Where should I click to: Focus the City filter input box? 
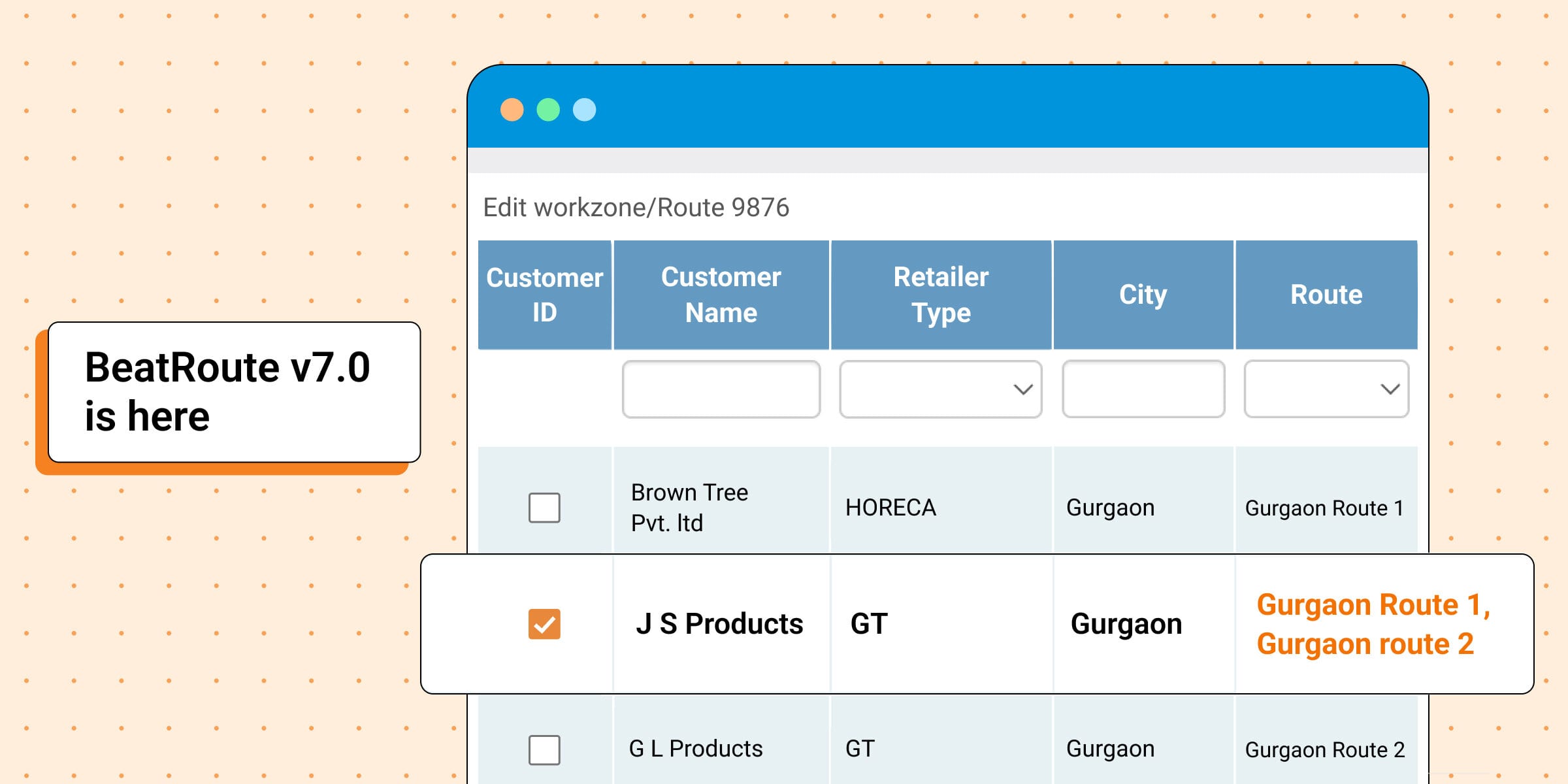point(1143,389)
